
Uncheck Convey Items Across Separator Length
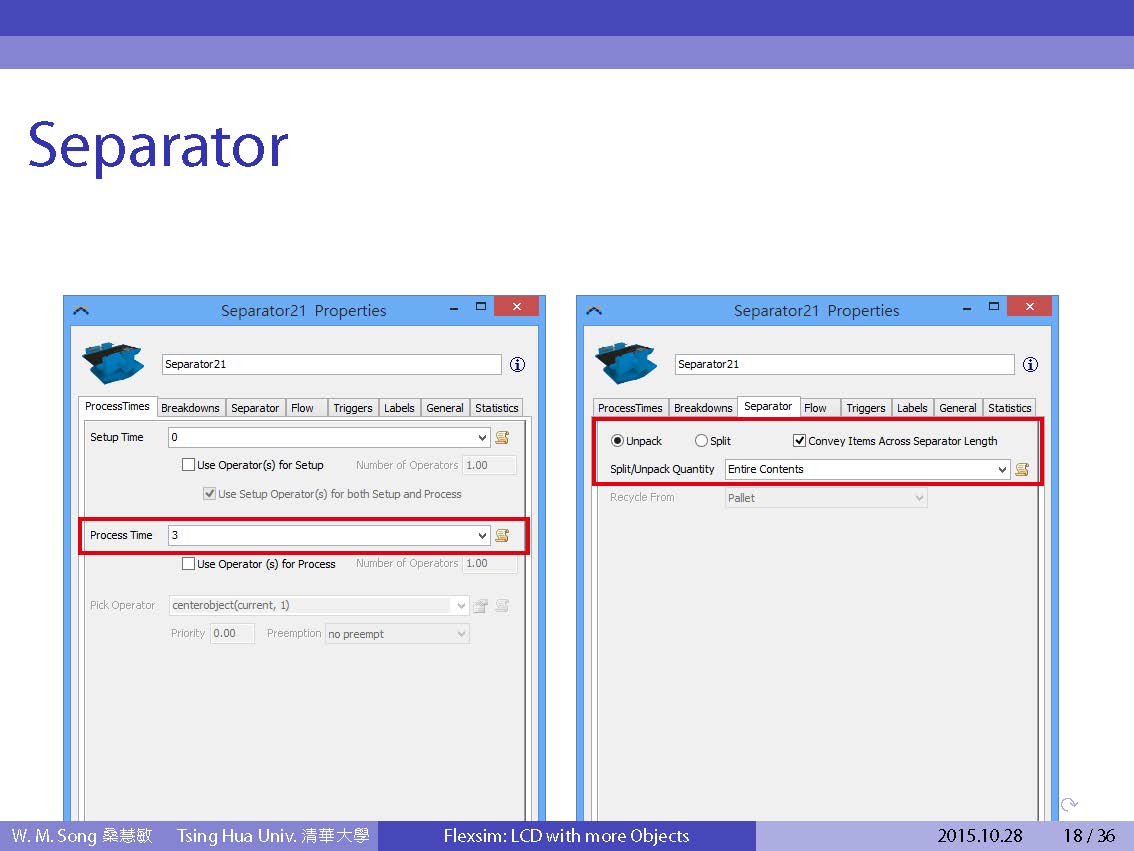click(799, 441)
